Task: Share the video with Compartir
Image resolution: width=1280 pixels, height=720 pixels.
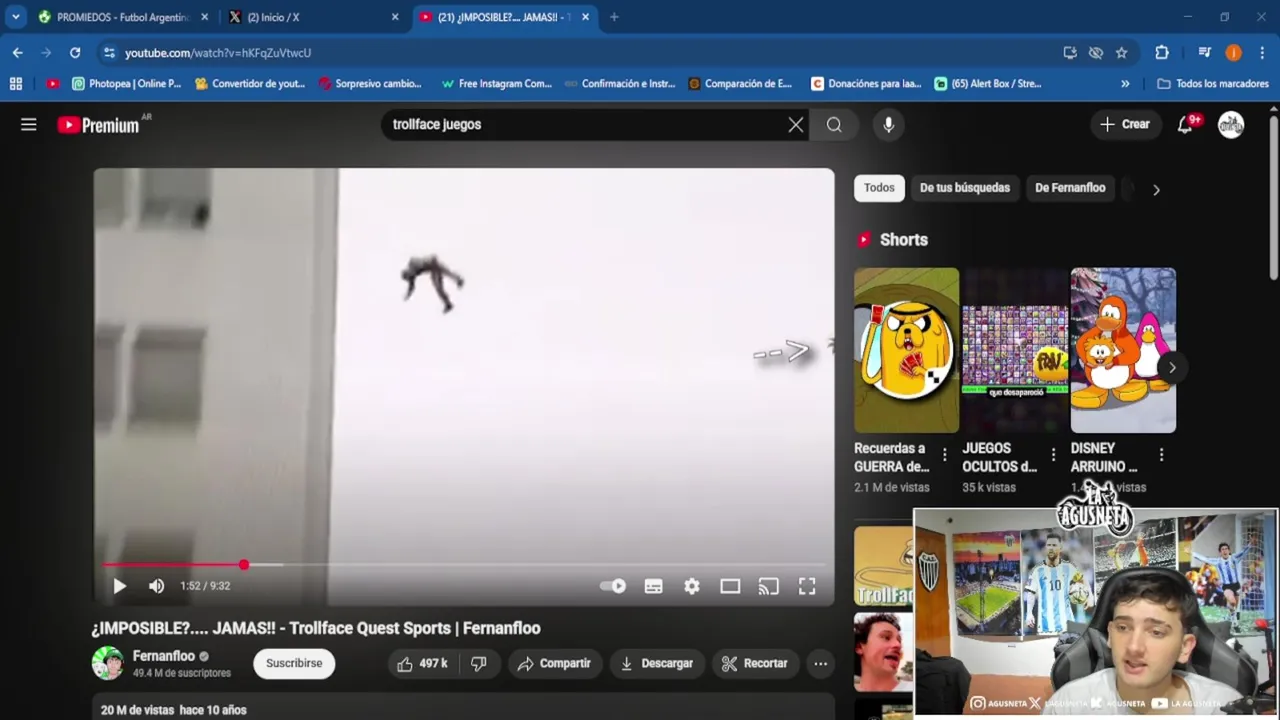Action: tap(554, 663)
